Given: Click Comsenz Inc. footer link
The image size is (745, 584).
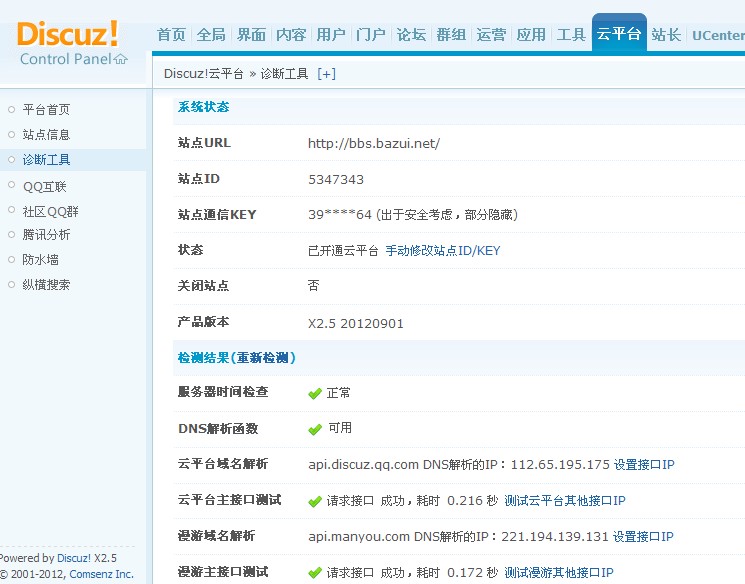Looking at the screenshot, I should point(102,574).
